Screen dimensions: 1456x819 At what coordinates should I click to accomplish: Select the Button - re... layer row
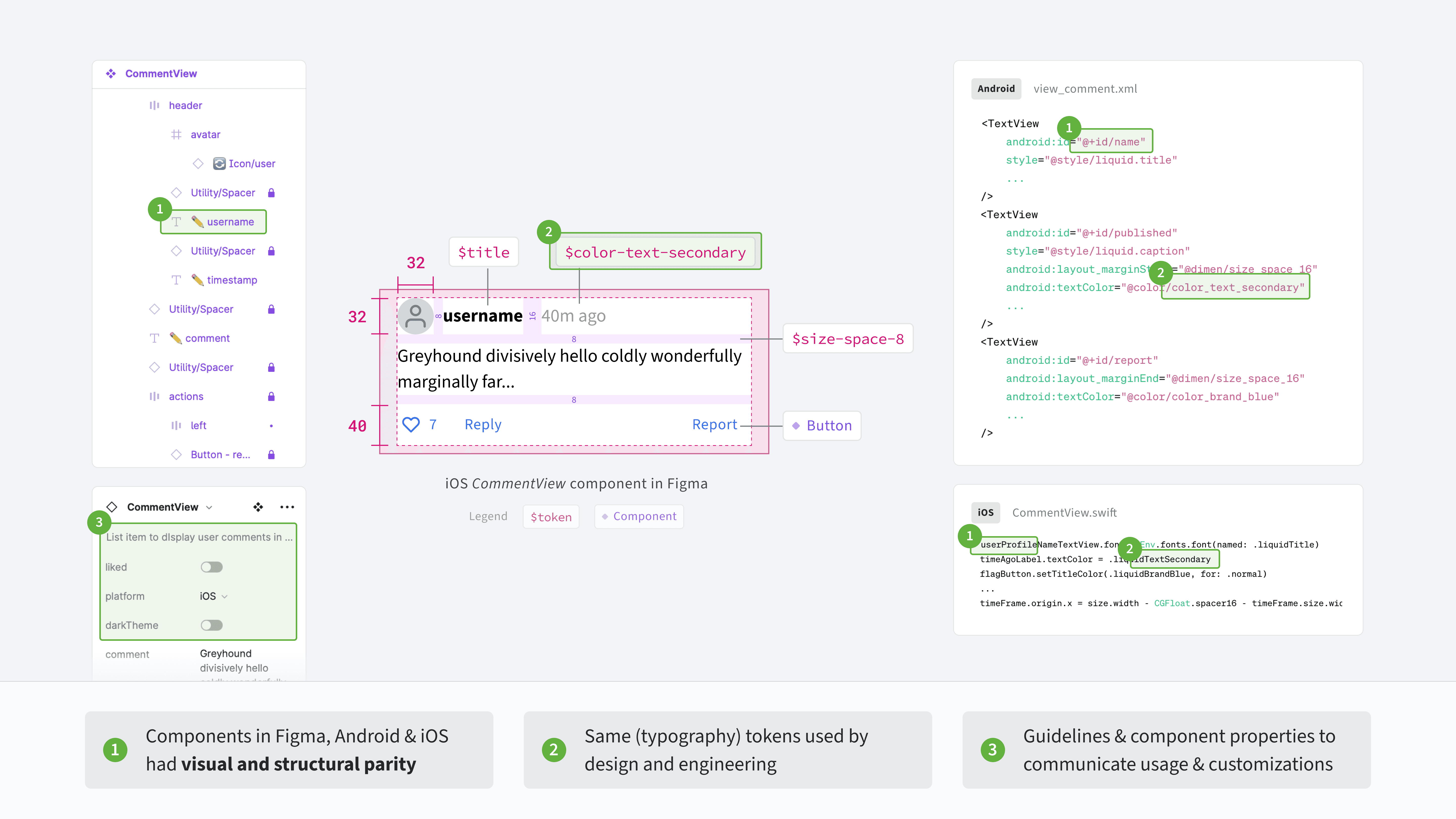pyautogui.click(x=199, y=454)
